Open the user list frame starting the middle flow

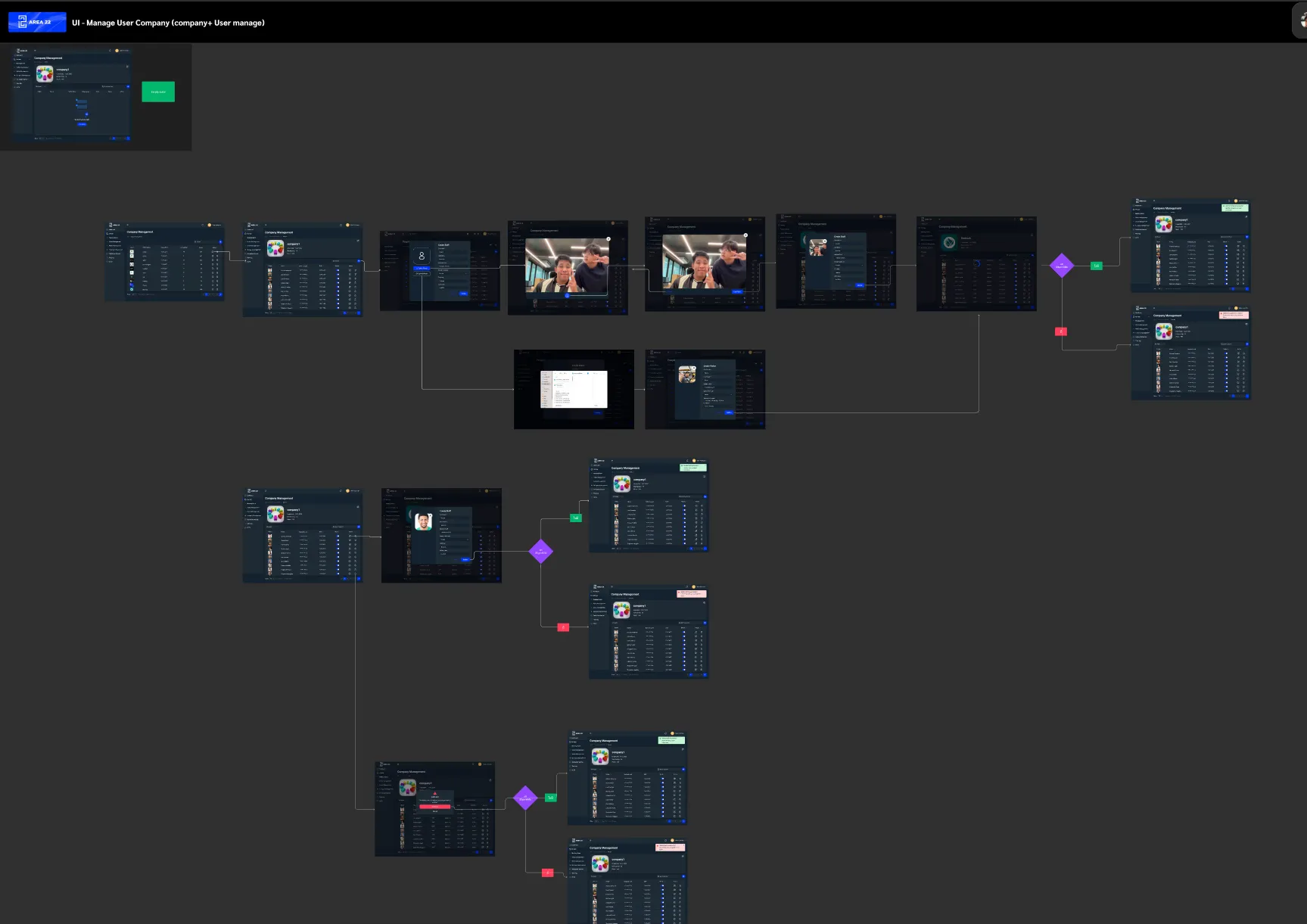302,536
